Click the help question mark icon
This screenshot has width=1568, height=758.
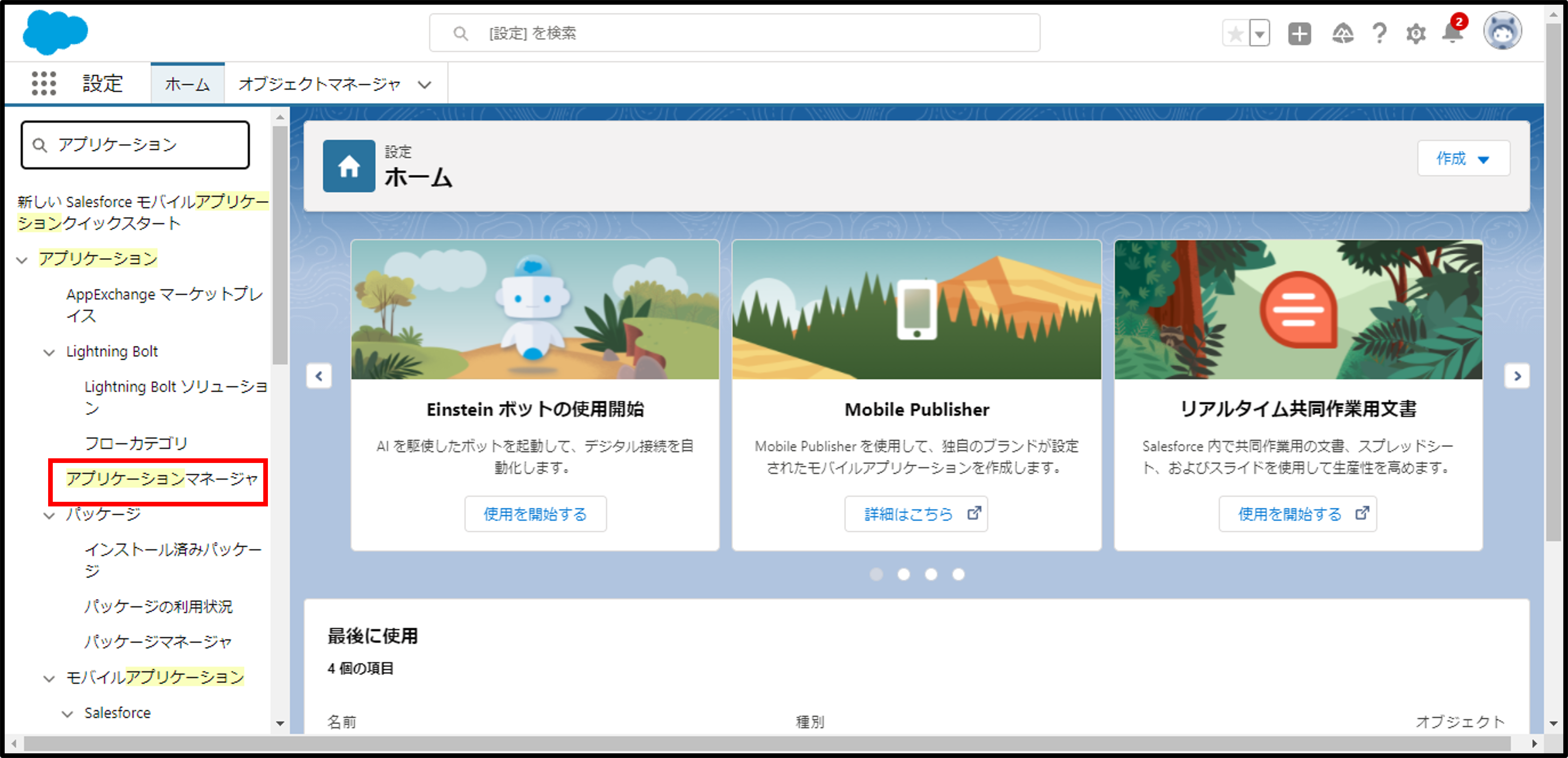point(1379,33)
